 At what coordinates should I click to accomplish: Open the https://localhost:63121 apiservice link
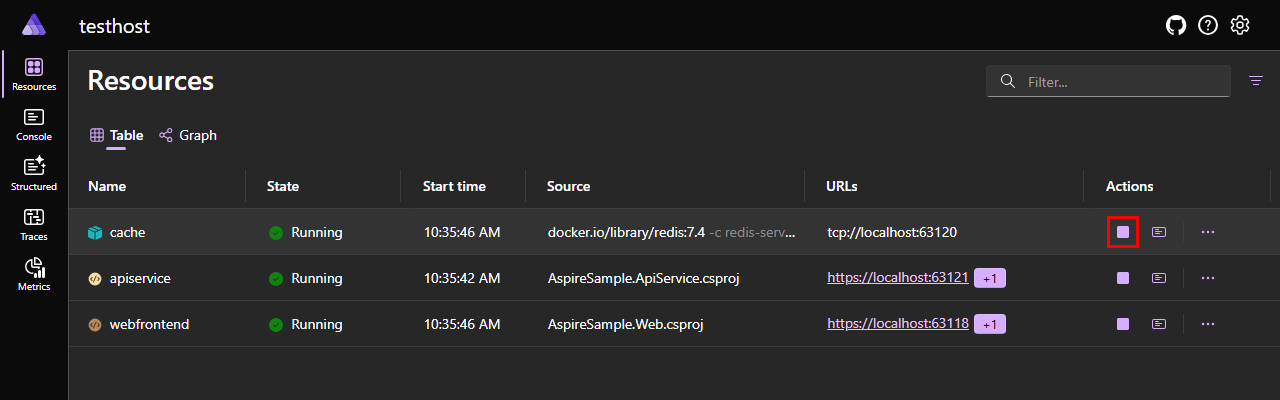pos(898,278)
